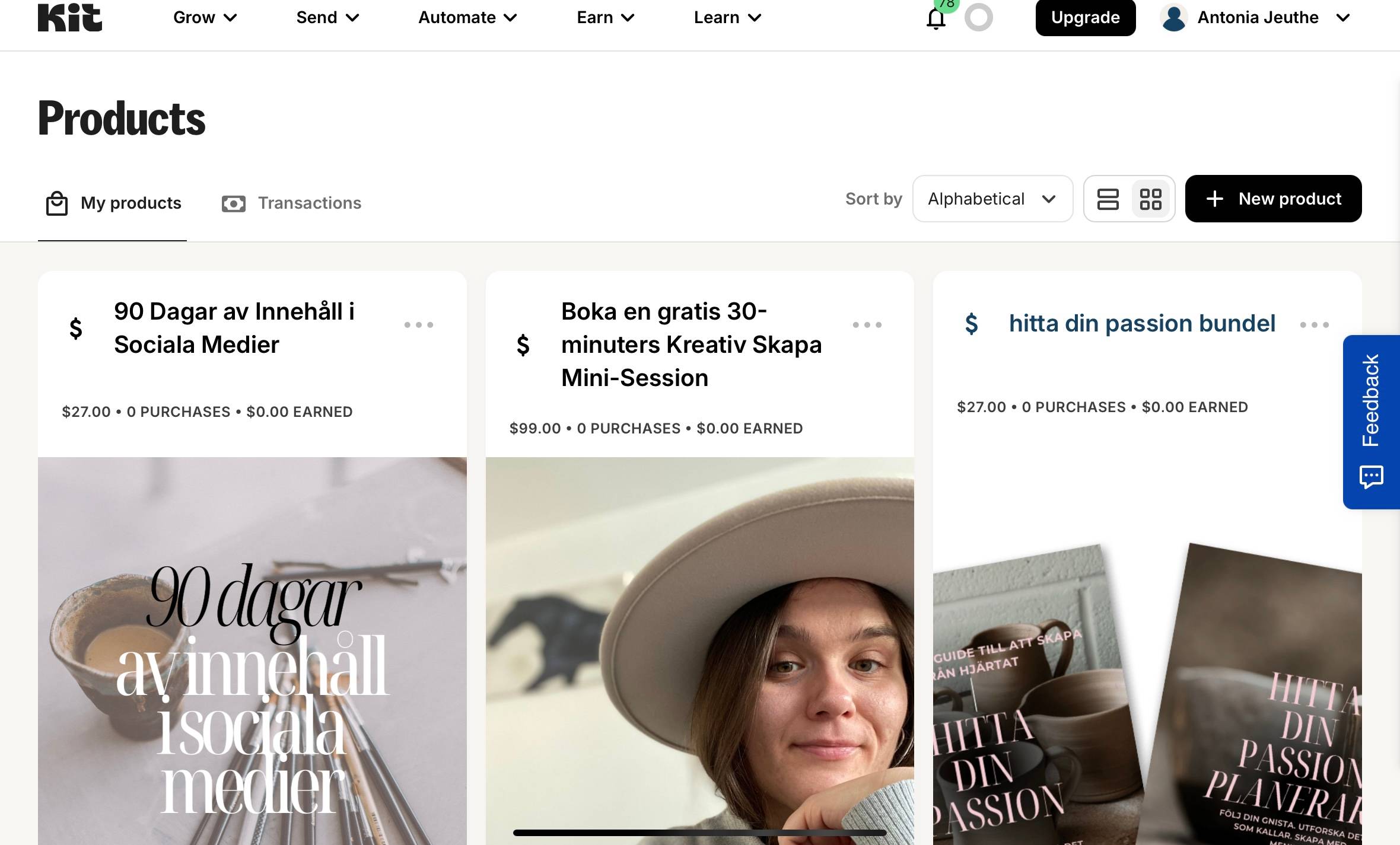Open options for hitta din passion bundel
This screenshot has width=1400, height=845.
[1314, 325]
